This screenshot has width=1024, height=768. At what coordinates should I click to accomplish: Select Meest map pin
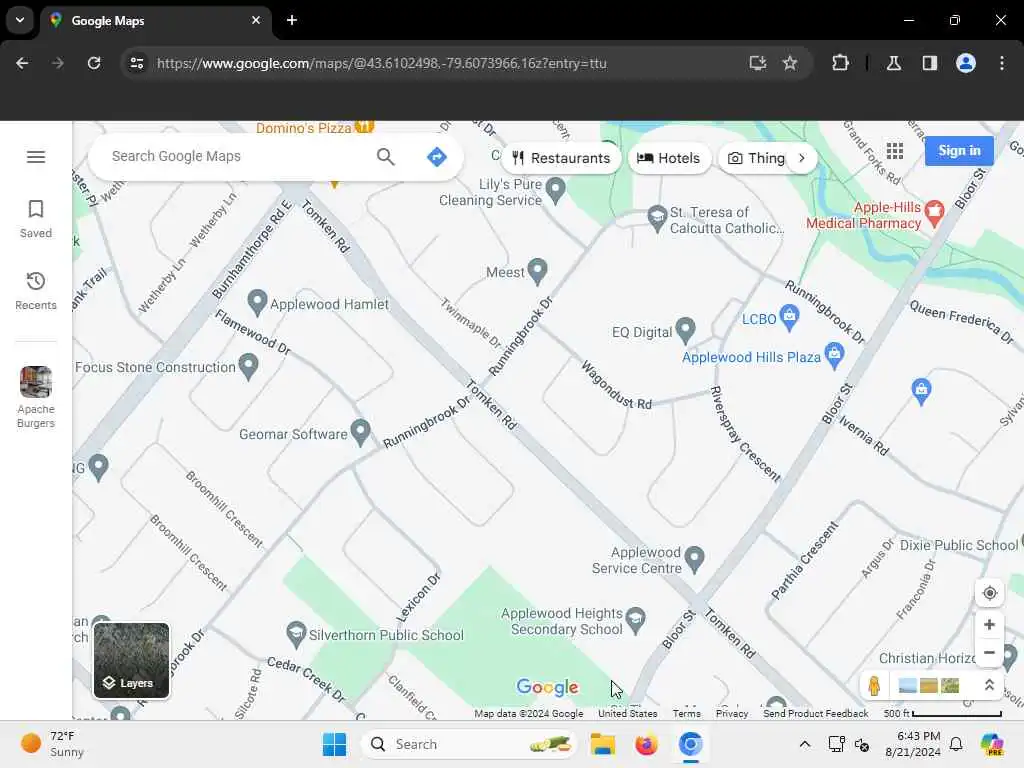537,271
